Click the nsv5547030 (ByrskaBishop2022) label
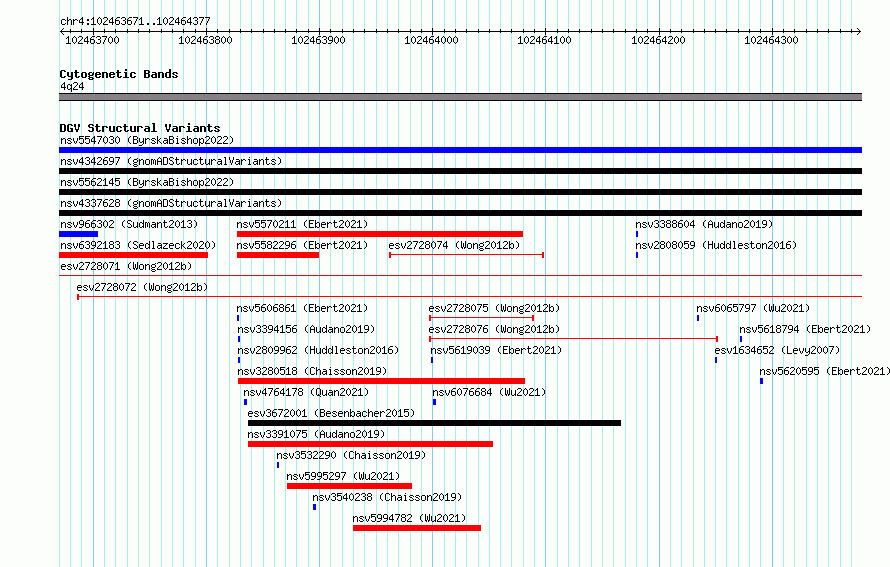 click(147, 140)
